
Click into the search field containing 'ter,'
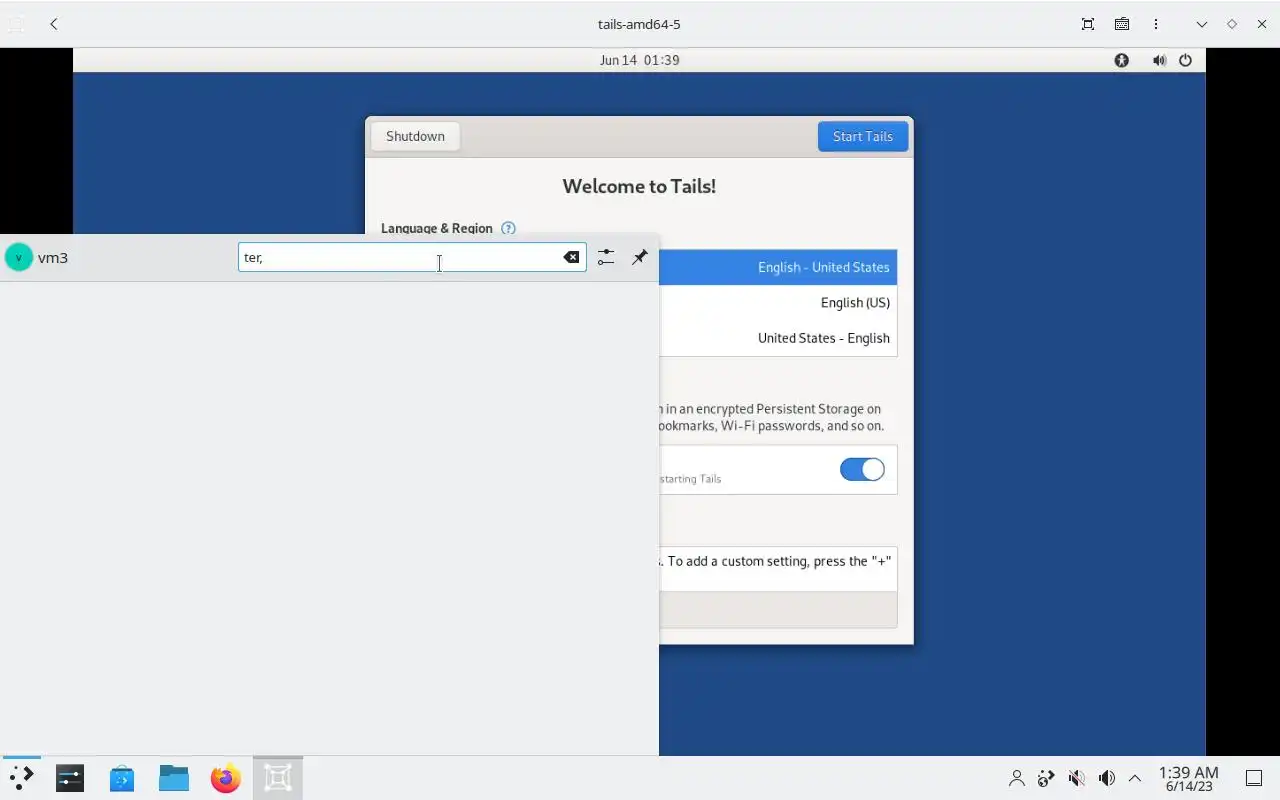(412, 257)
